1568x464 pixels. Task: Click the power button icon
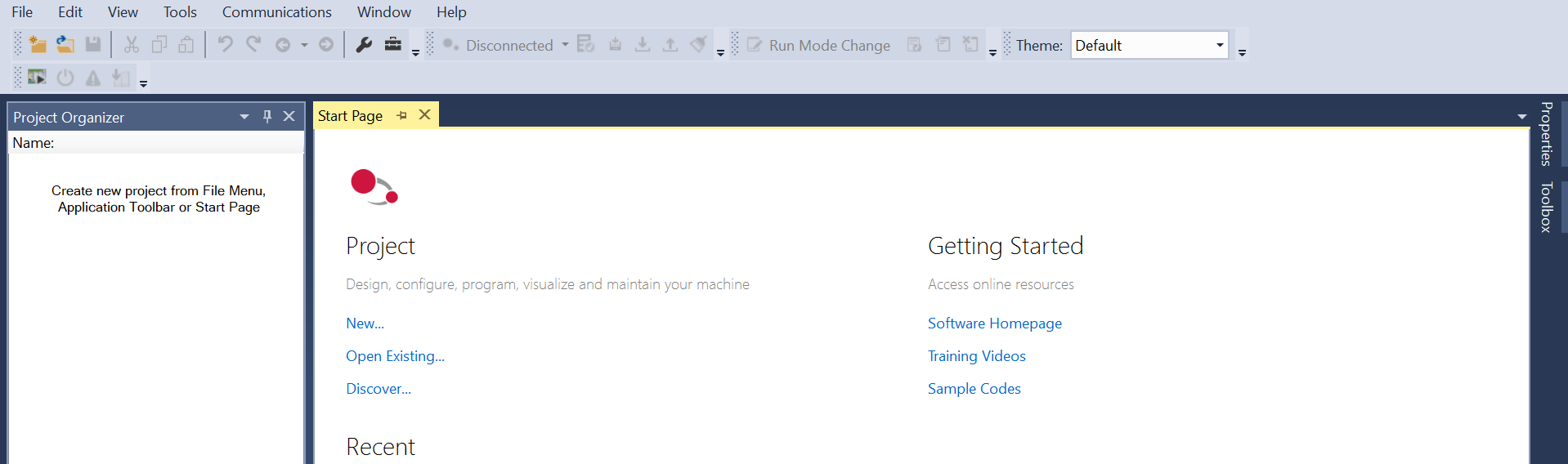point(65,78)
